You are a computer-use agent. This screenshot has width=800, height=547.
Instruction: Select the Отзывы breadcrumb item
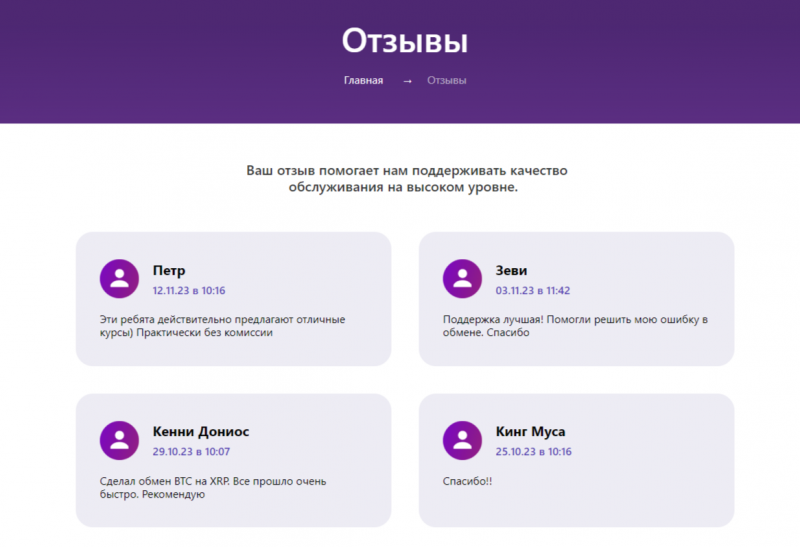pos(446,80)
